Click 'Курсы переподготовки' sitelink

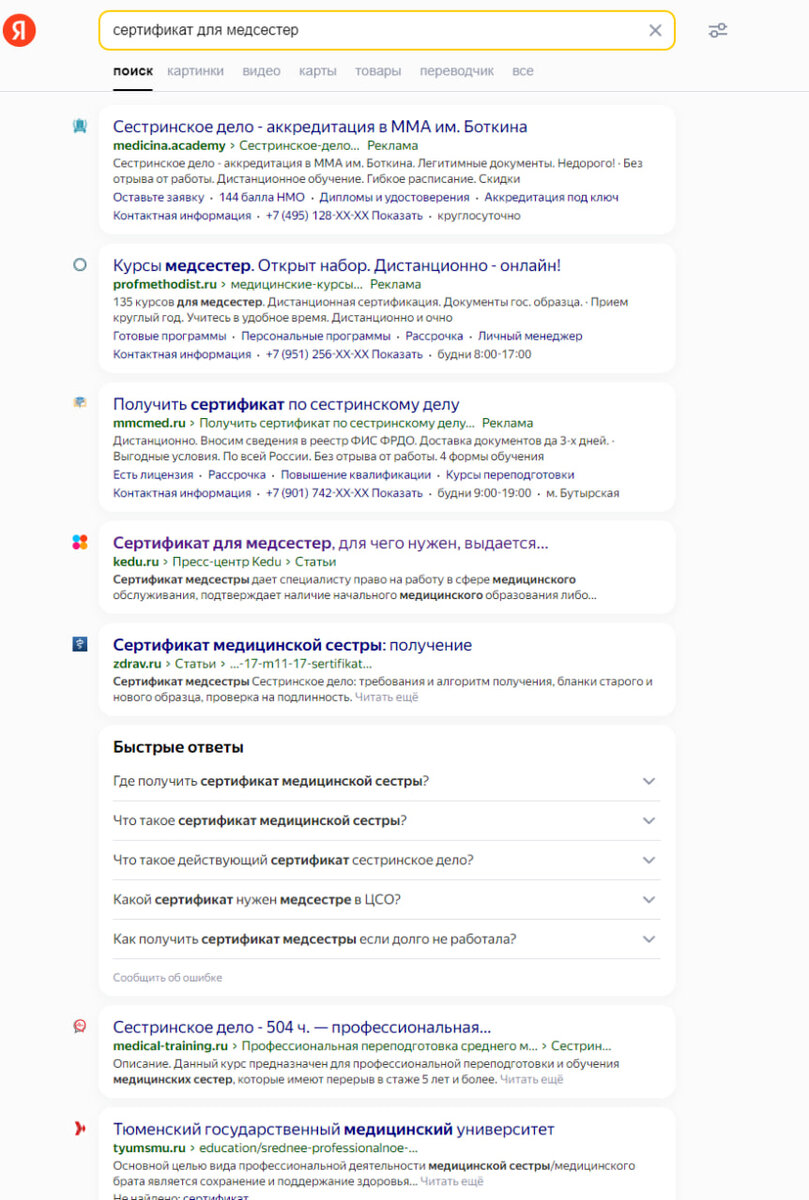coord(510,475)
